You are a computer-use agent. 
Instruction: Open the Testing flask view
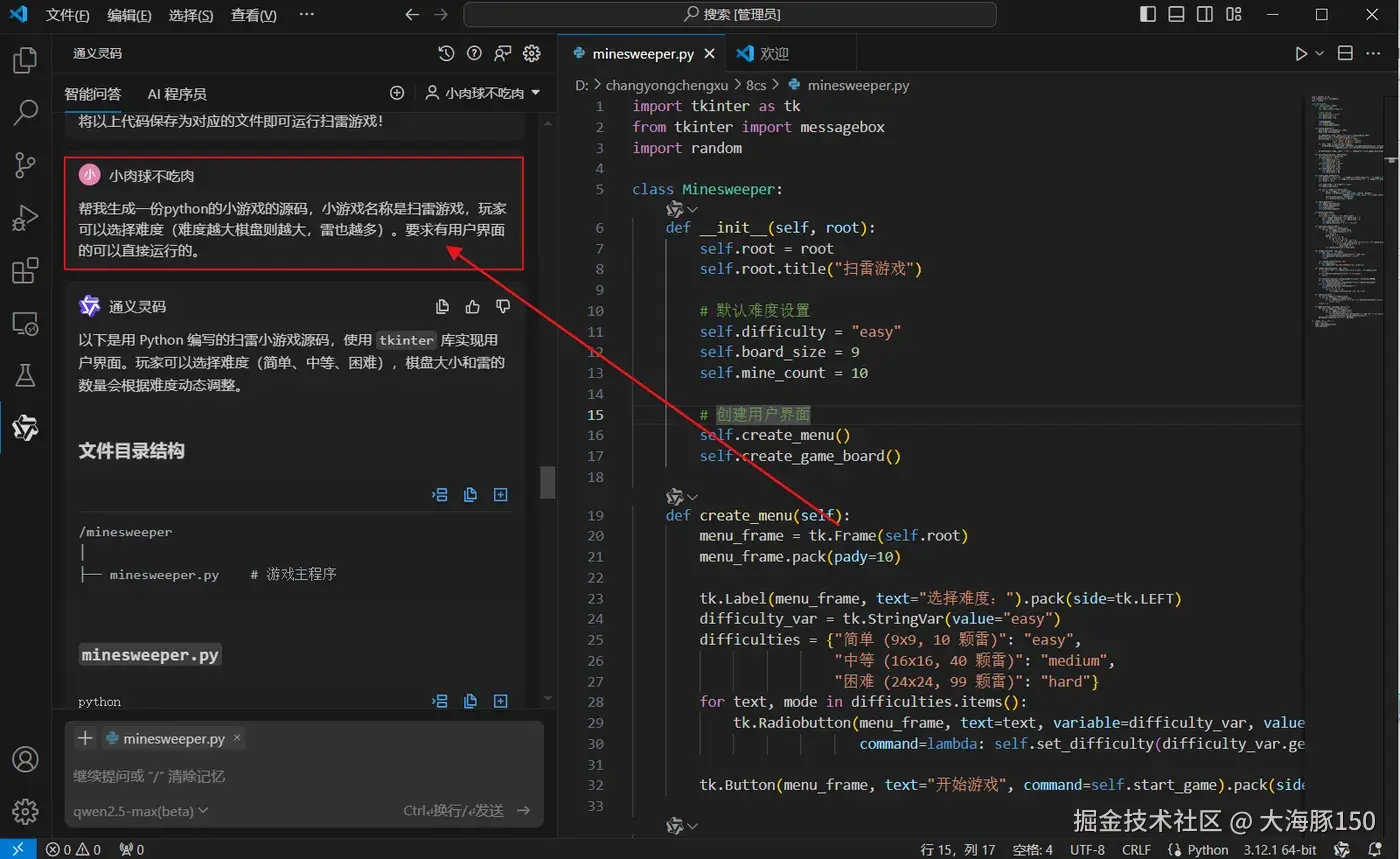[25, 375]
